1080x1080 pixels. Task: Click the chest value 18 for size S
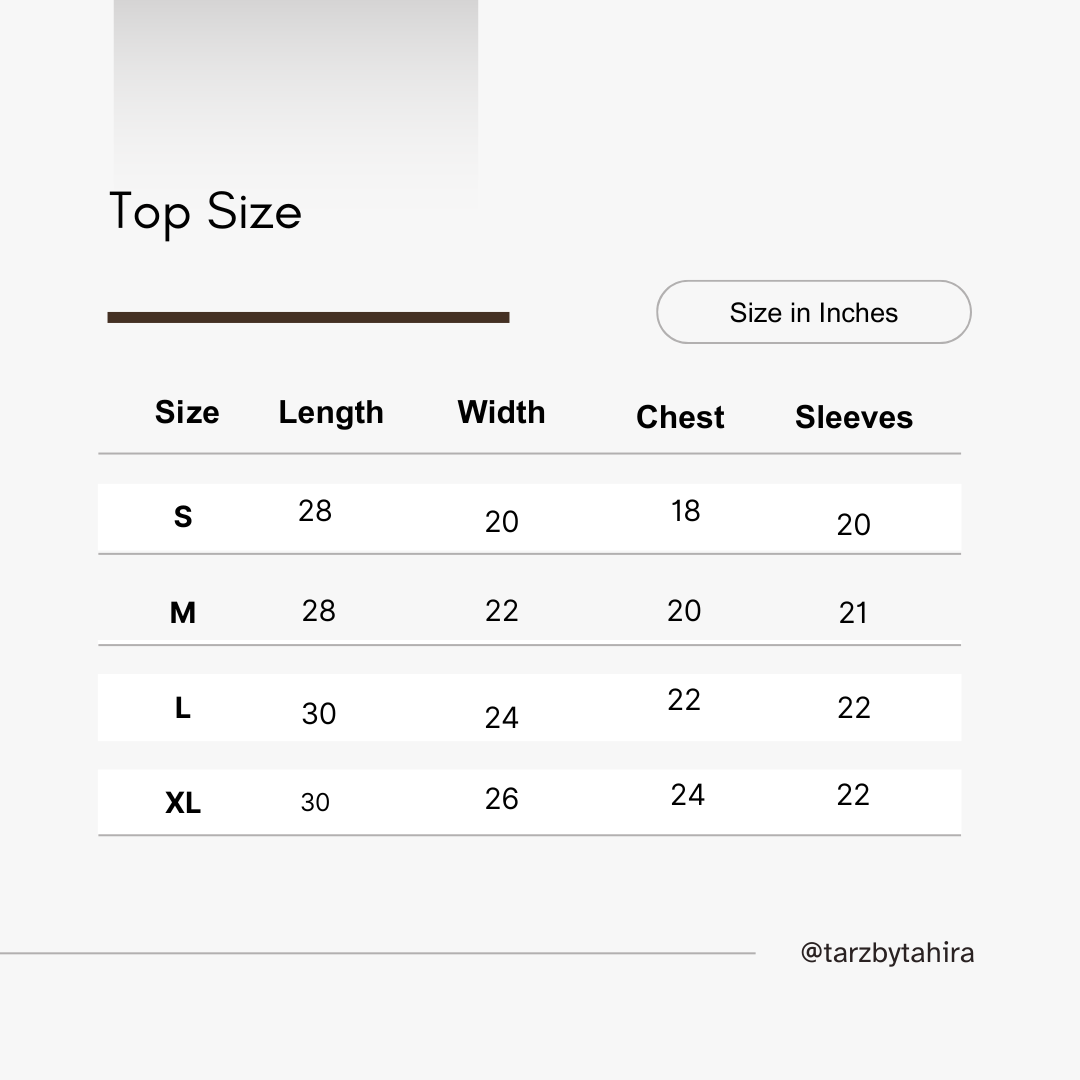(685, 511)
